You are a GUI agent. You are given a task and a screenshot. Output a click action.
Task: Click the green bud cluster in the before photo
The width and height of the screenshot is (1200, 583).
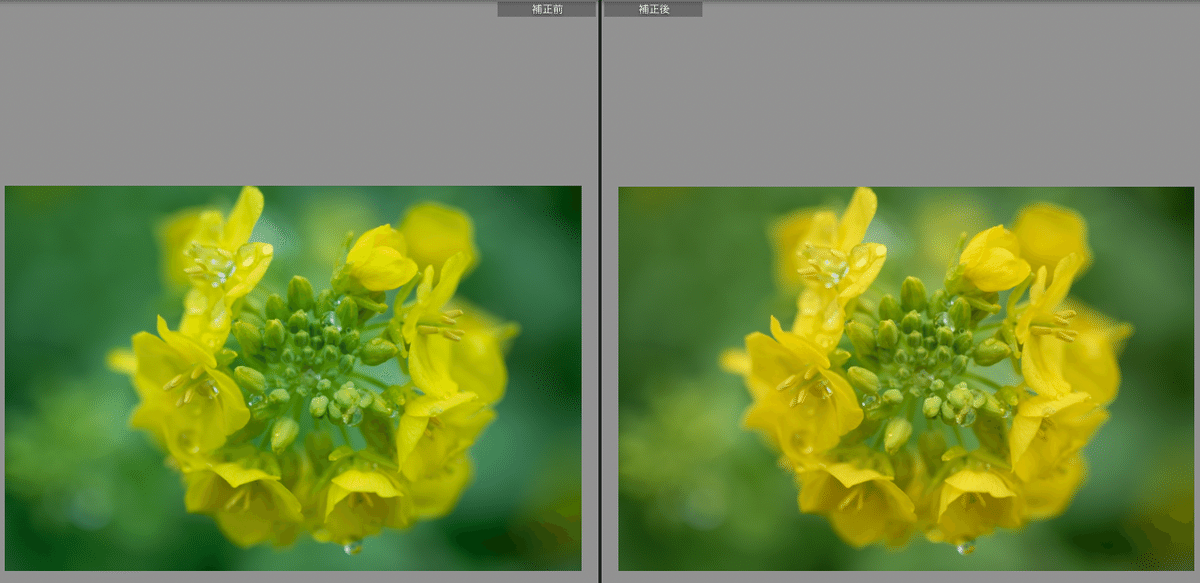(x=315, y=340)
